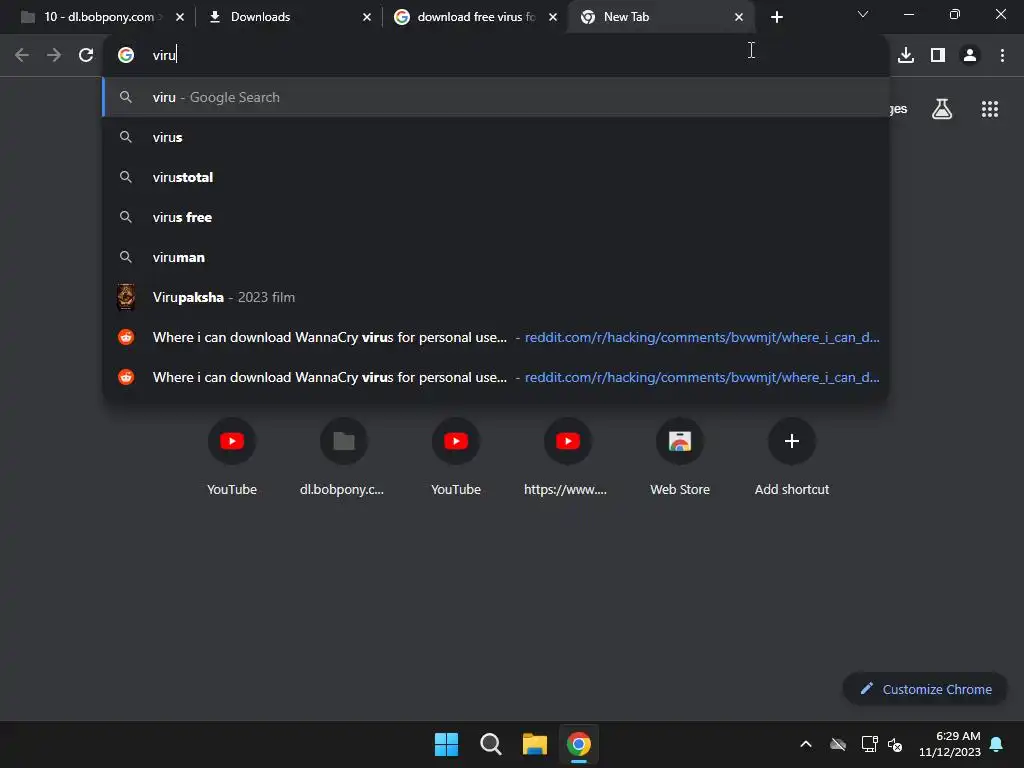Expand the tab search chevron

click(x=863, y=14)
